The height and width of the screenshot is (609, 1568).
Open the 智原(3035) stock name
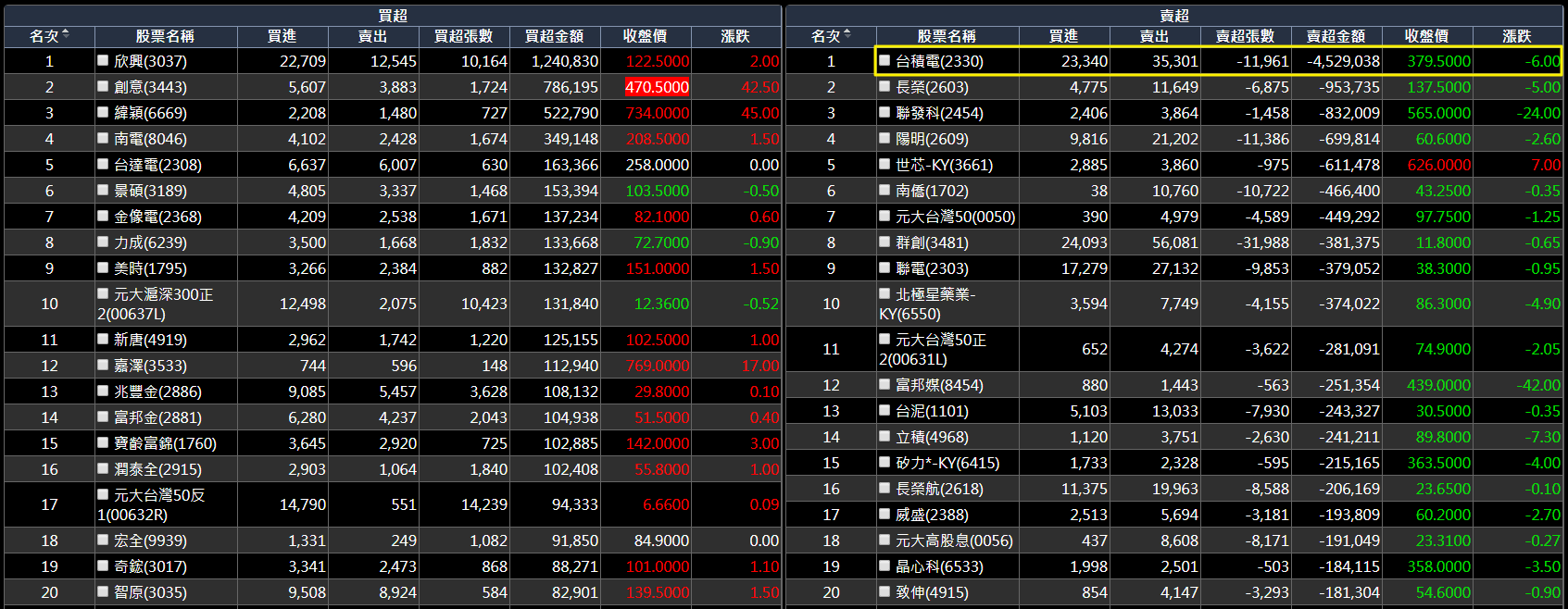tap(150, 592)
